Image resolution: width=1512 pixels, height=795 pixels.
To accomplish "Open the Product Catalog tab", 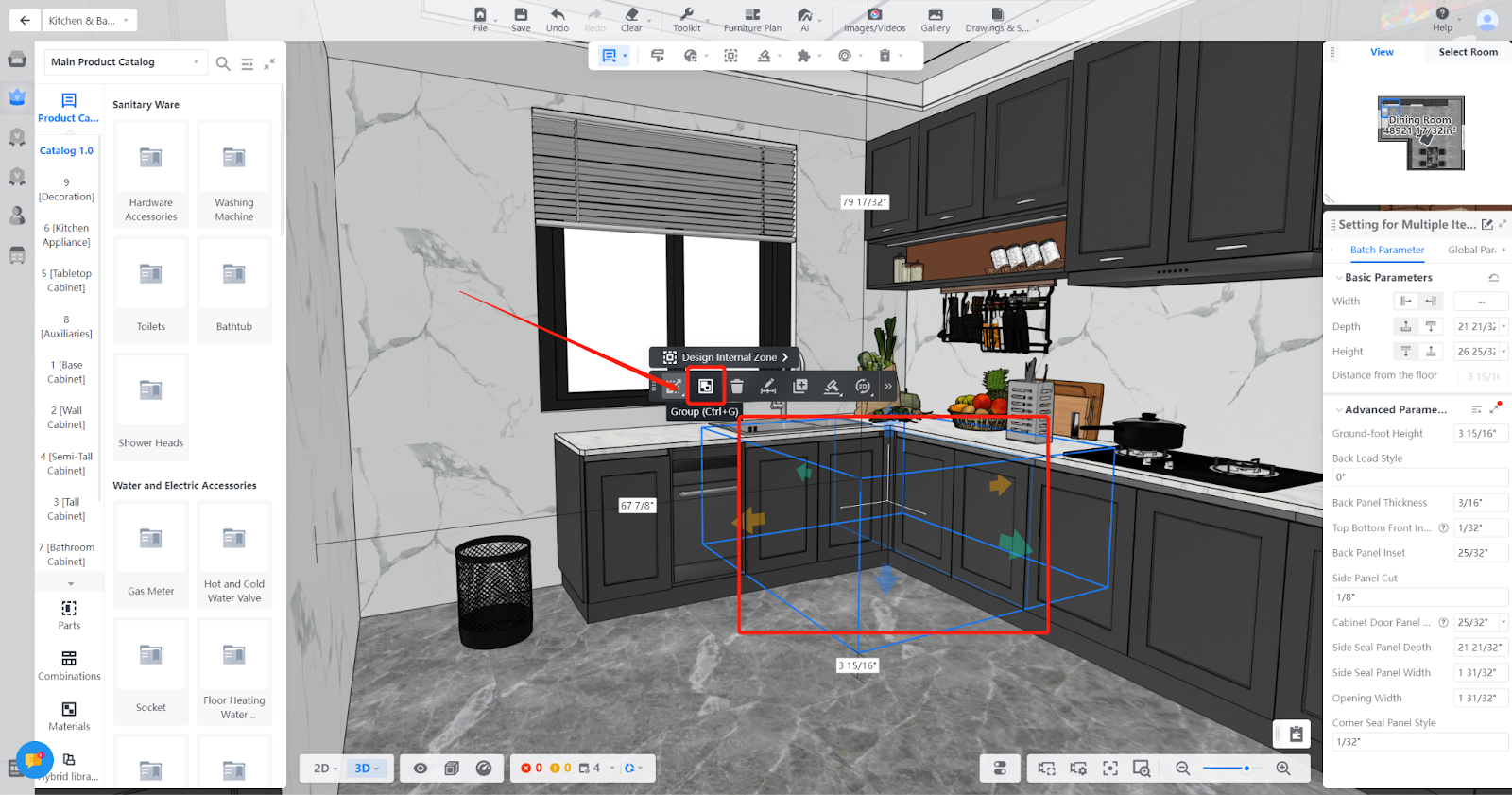I will tap(68, 108).
